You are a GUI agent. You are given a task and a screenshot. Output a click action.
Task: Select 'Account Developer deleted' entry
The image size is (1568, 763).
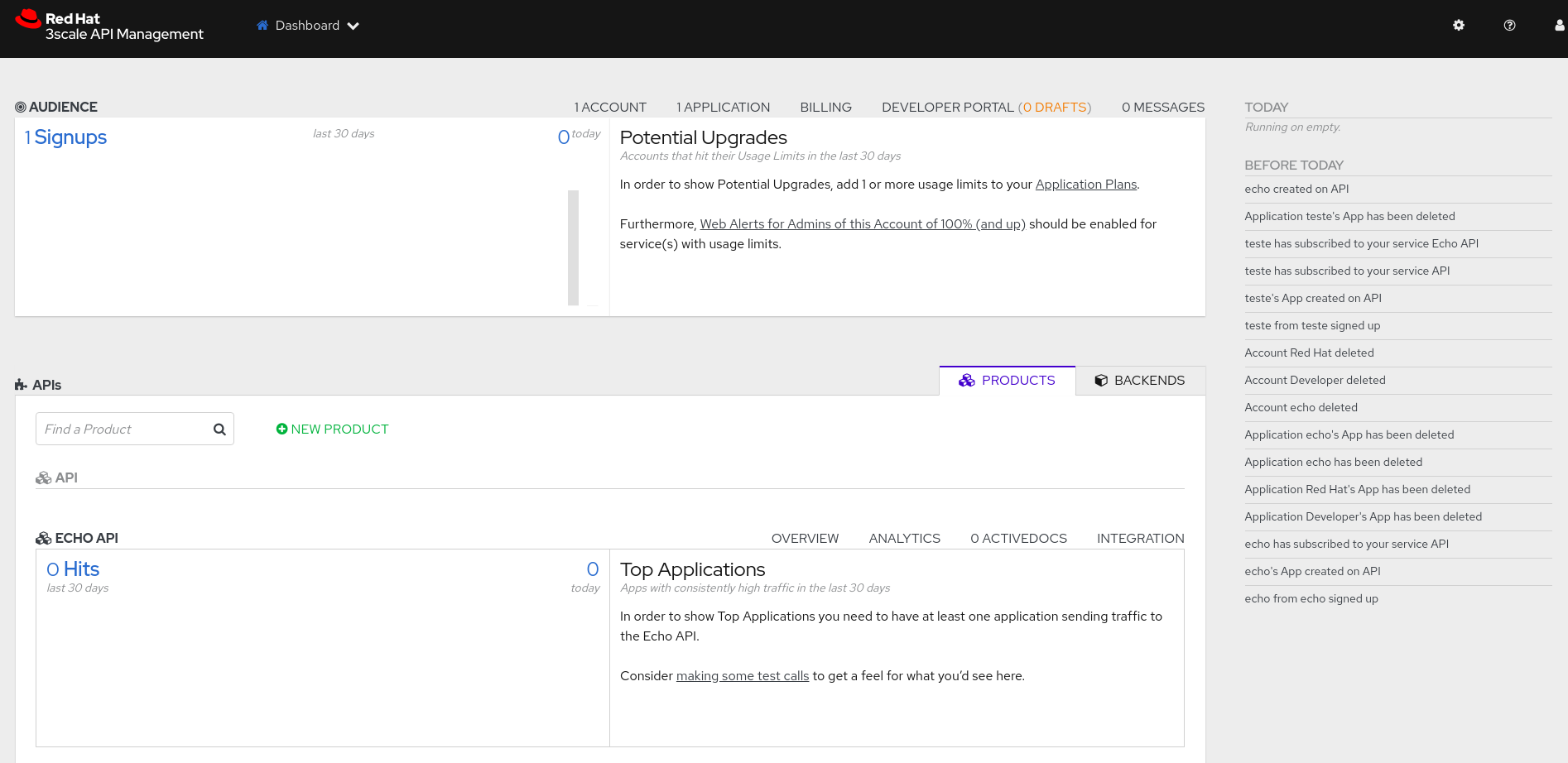click(x=1315, y=381)
